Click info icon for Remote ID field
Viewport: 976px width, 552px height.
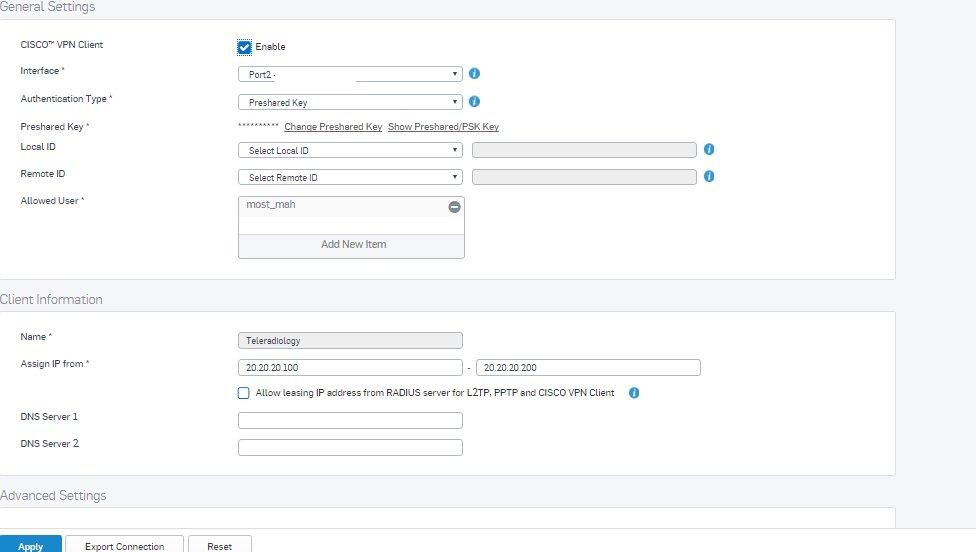(709, 177)
